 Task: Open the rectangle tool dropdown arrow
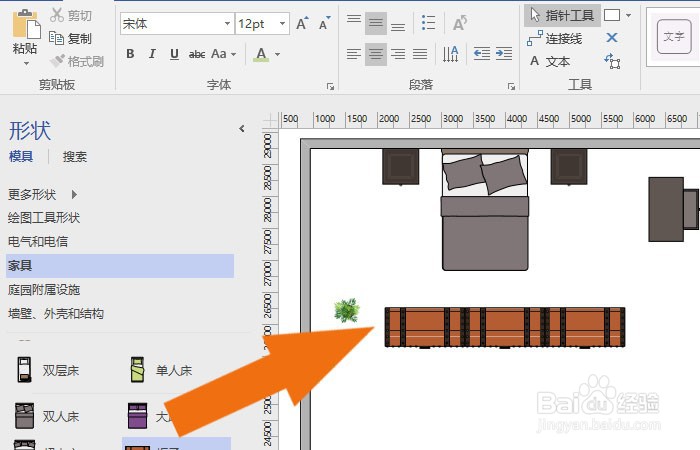(x=629, y=15)
